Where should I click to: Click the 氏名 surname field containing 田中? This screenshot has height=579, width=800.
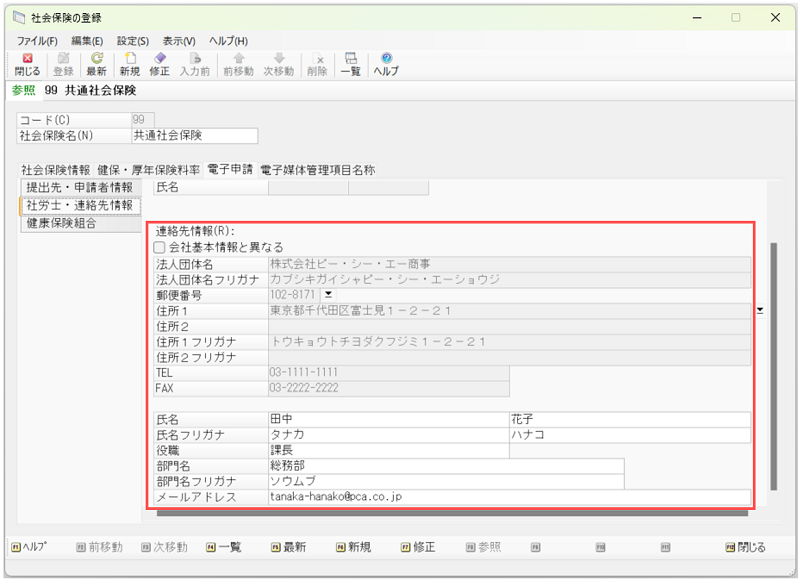tap(388, 419)
